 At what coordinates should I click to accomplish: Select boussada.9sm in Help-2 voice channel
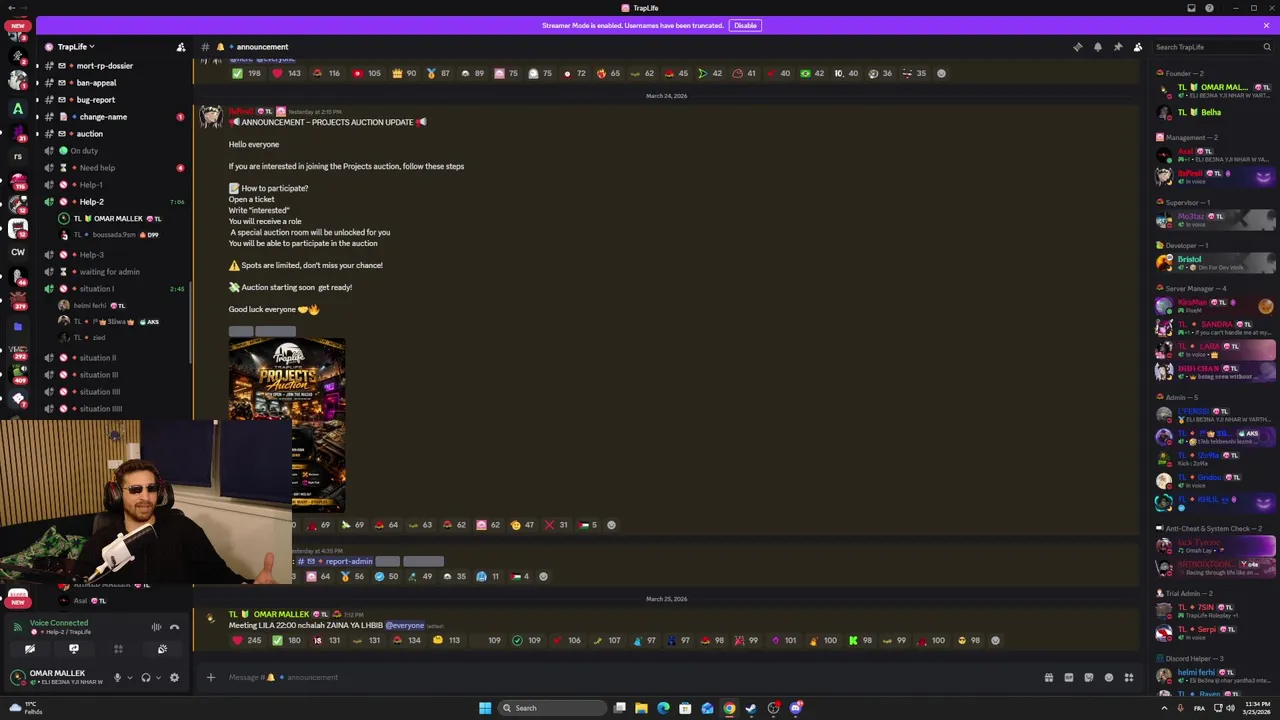click(x=113, y=235)
